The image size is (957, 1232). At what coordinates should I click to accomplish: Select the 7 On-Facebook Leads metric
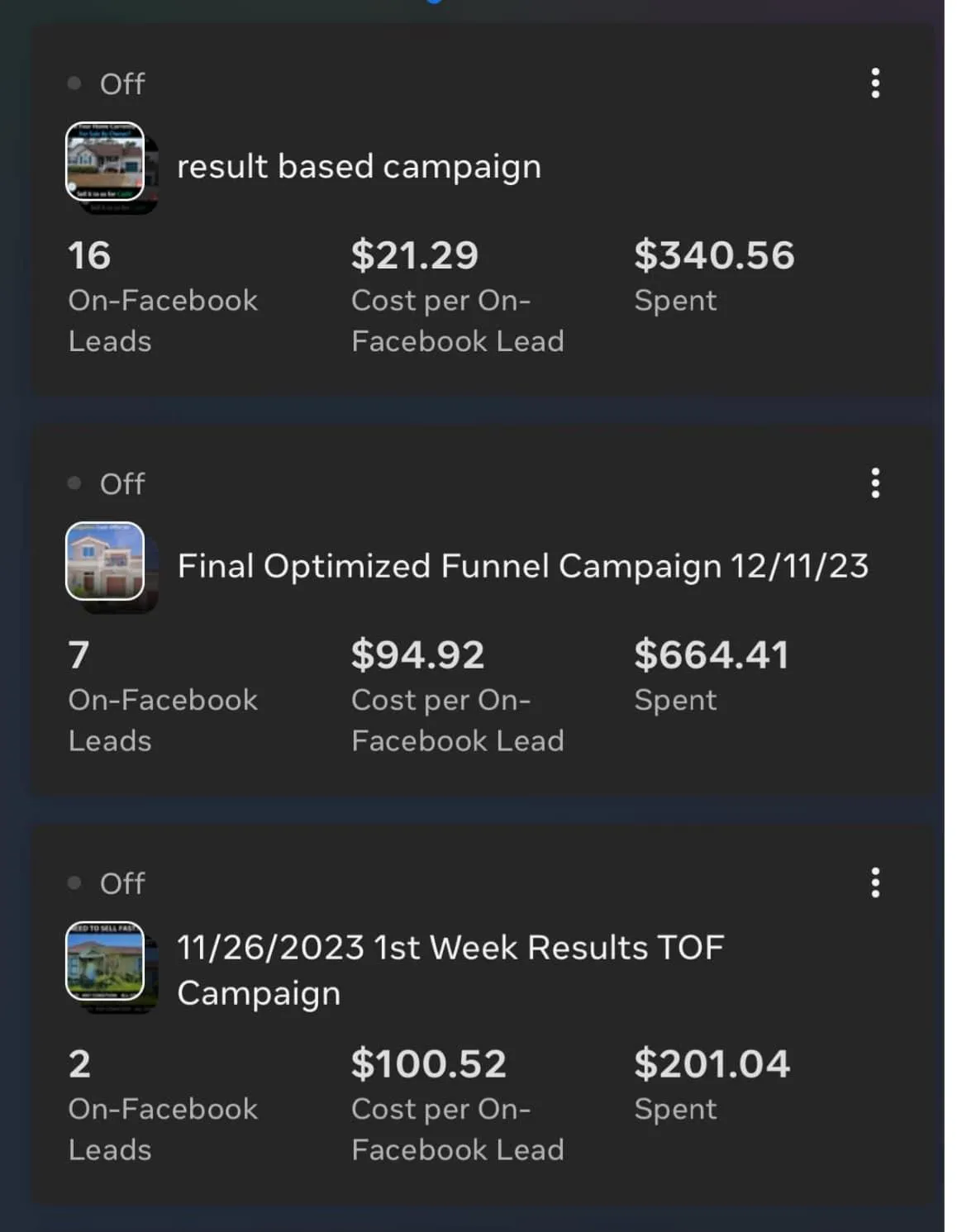163,697
